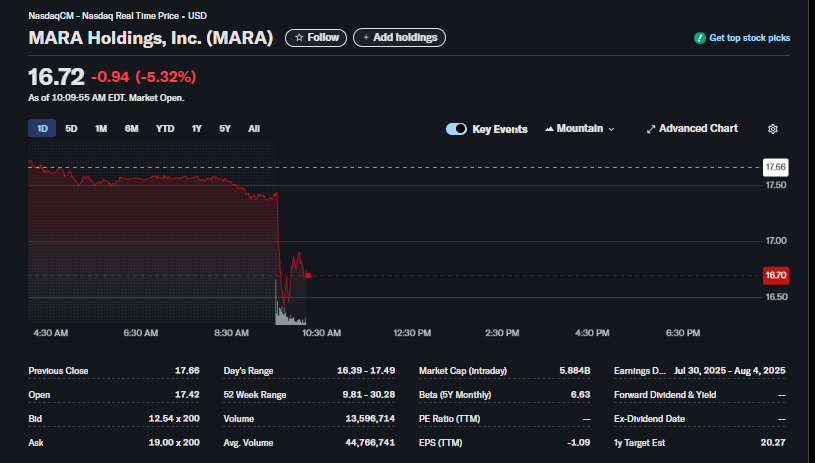Click the 17.66 previous close price label
Image resolution: width=815 pixels, height=463 pixels.
pos(775,167)
